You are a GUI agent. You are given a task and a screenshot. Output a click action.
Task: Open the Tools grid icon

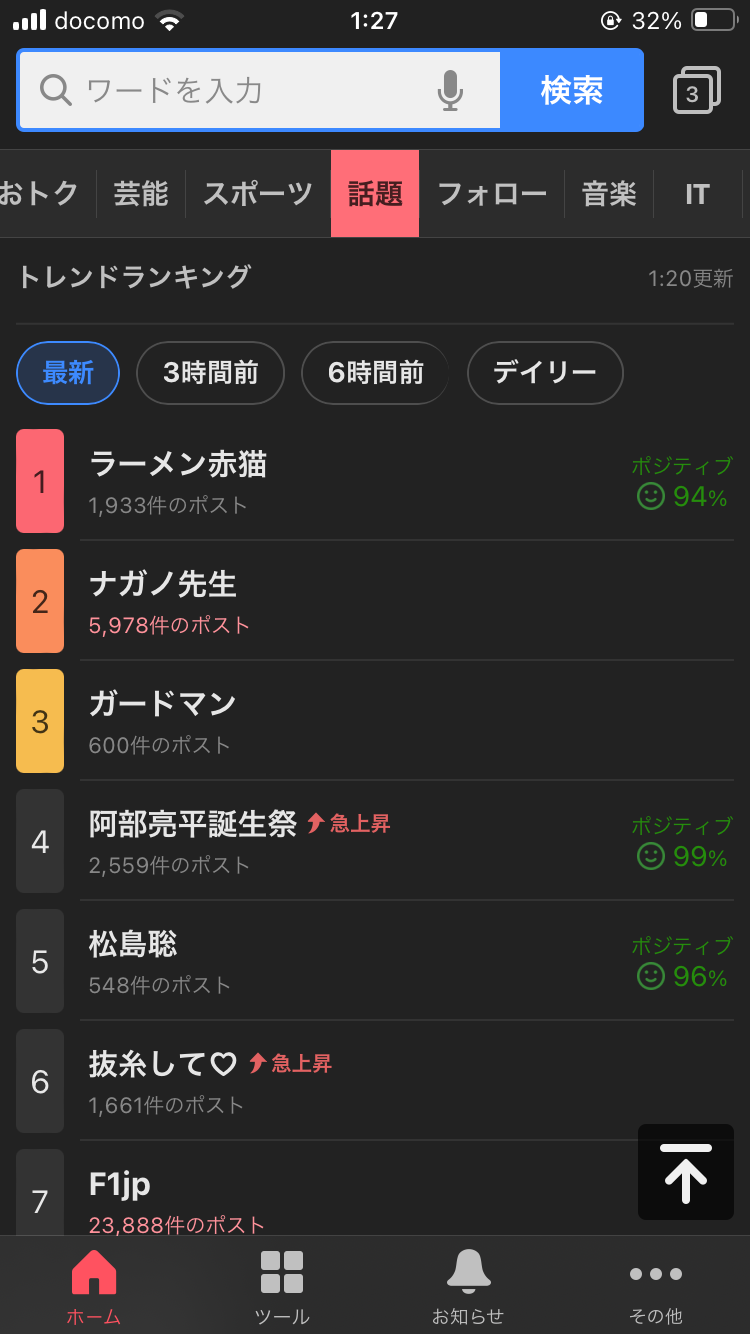282,1286
